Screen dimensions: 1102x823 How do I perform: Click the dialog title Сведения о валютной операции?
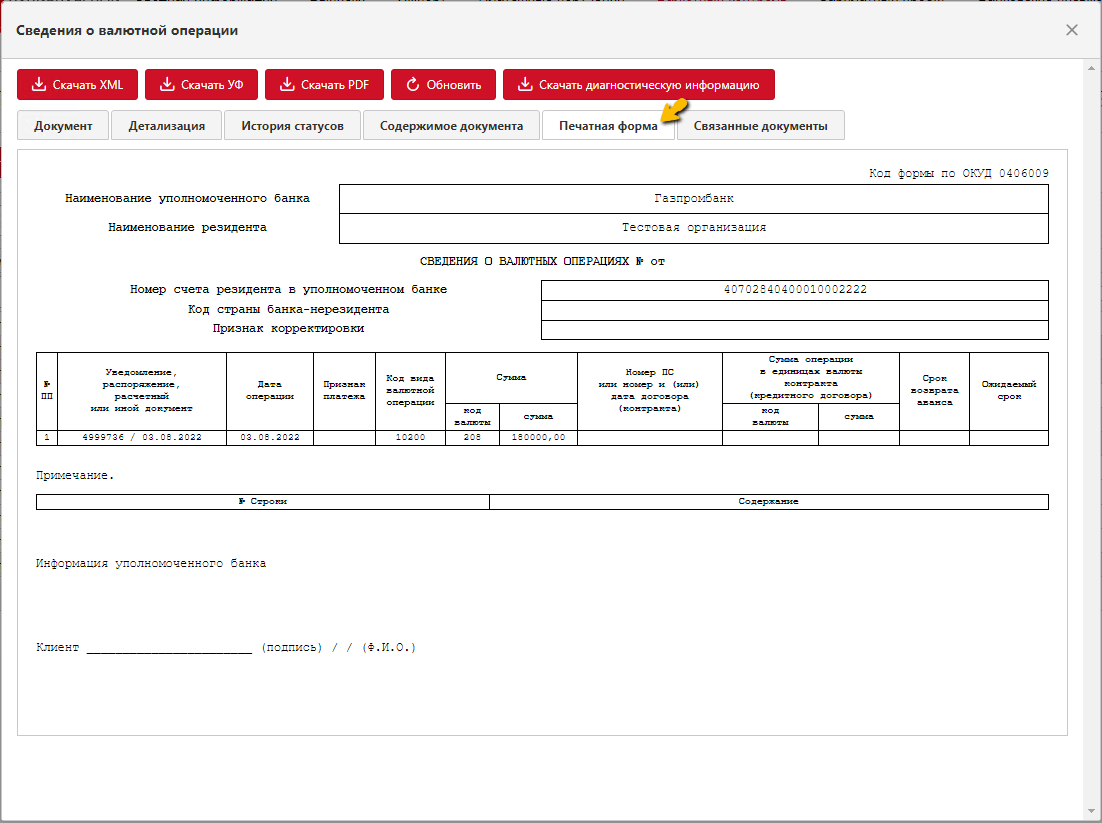point(127,30)
